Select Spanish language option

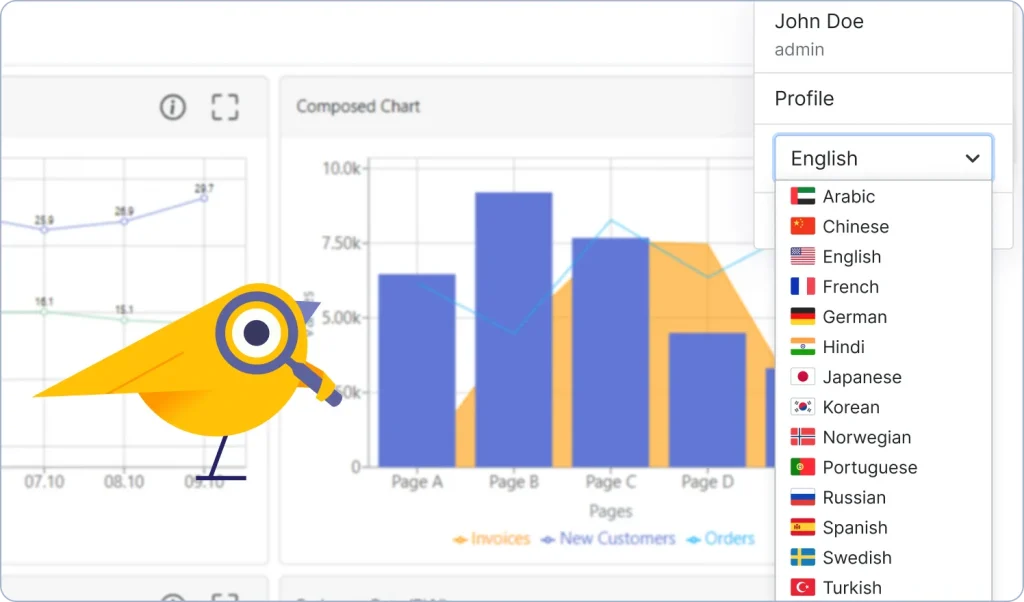(x=883, y=527)
